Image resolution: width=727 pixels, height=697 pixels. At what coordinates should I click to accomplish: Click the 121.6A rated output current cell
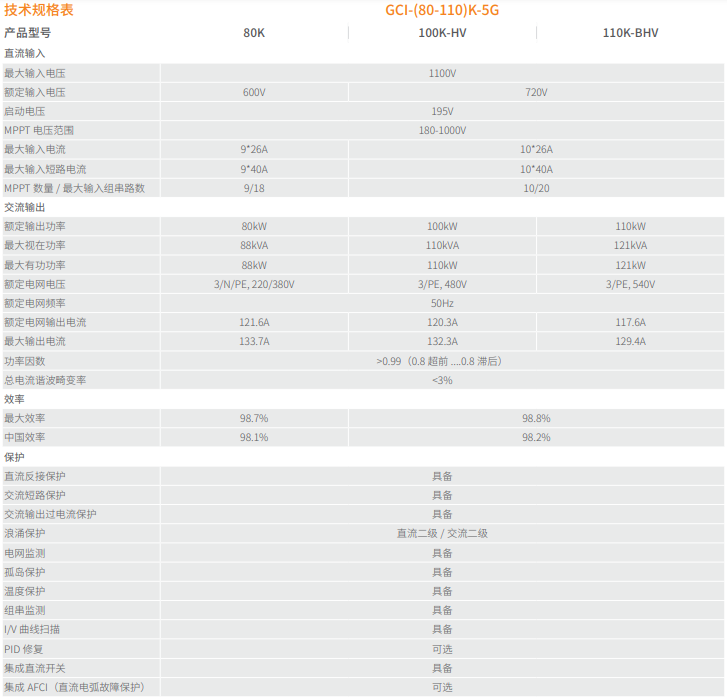point(254,322)
